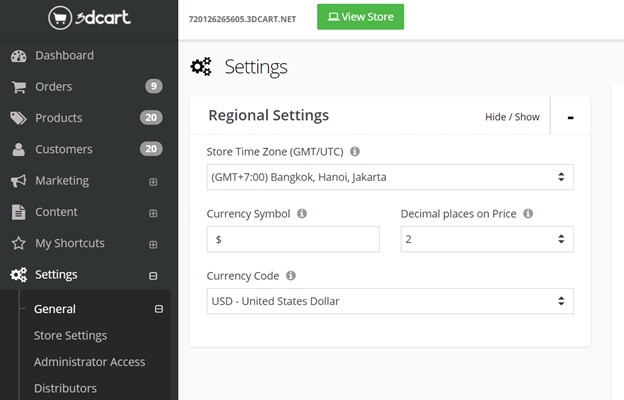Click the info icon beside Currency Code
Screen dimensions: 624x400
(291, 276)
